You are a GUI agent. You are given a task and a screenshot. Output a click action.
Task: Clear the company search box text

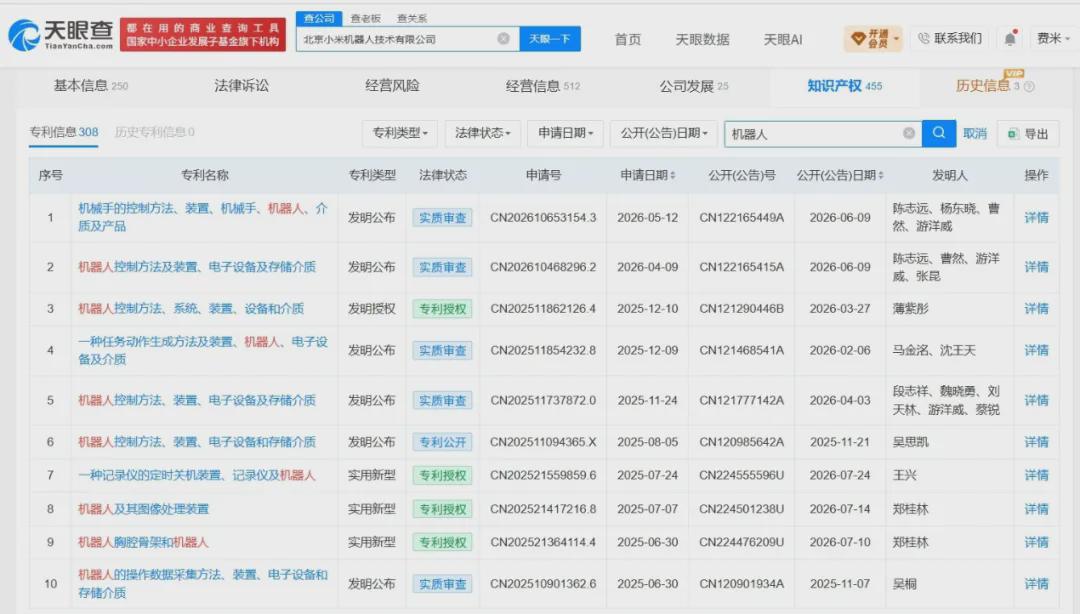[x=503, y=39]
